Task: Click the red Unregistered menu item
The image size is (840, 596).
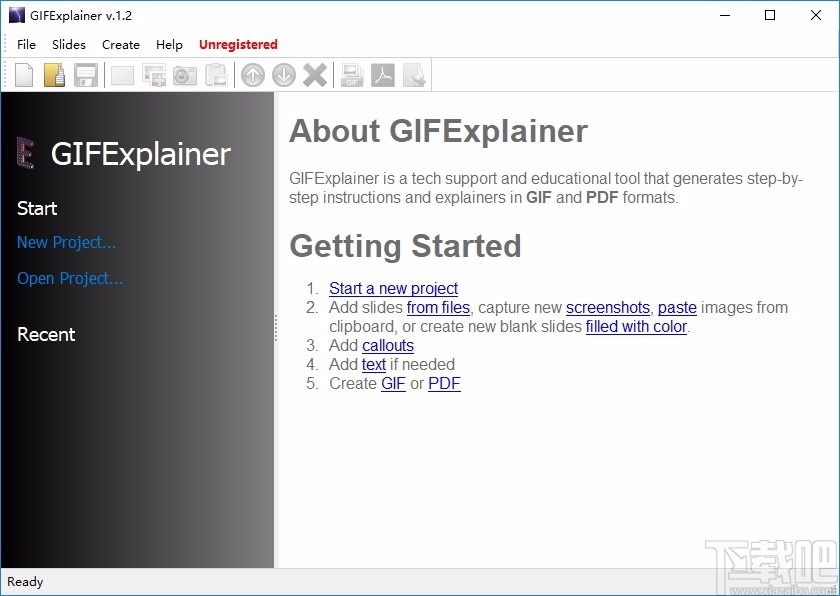Action: pyautogui.click(x=238, y=44)
